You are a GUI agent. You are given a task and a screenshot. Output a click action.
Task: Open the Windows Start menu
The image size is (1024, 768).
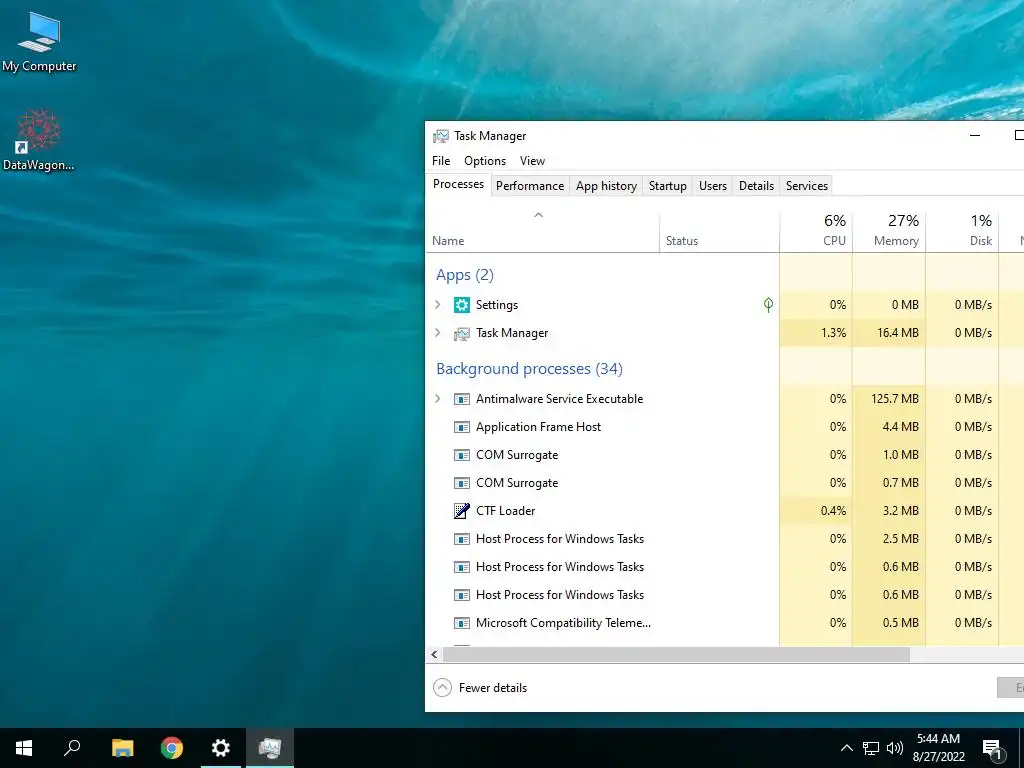pos(24,748)
